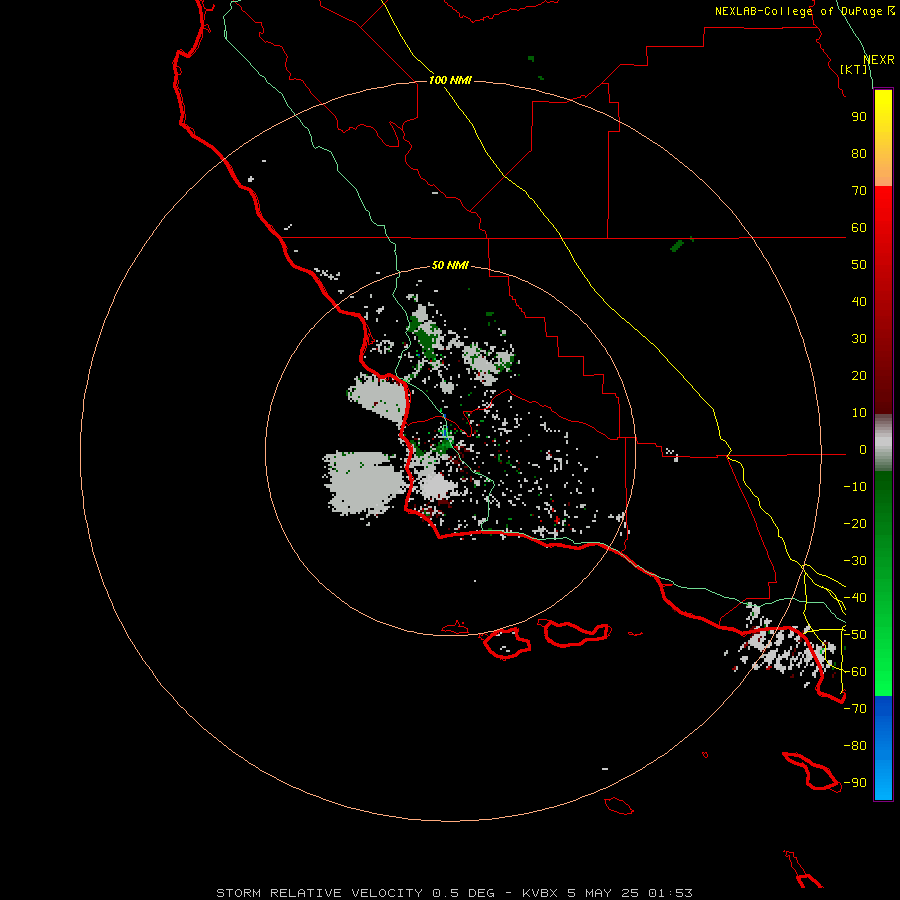
Task: Select the 30 value on velocity scale
Action: tap(859, 339)
